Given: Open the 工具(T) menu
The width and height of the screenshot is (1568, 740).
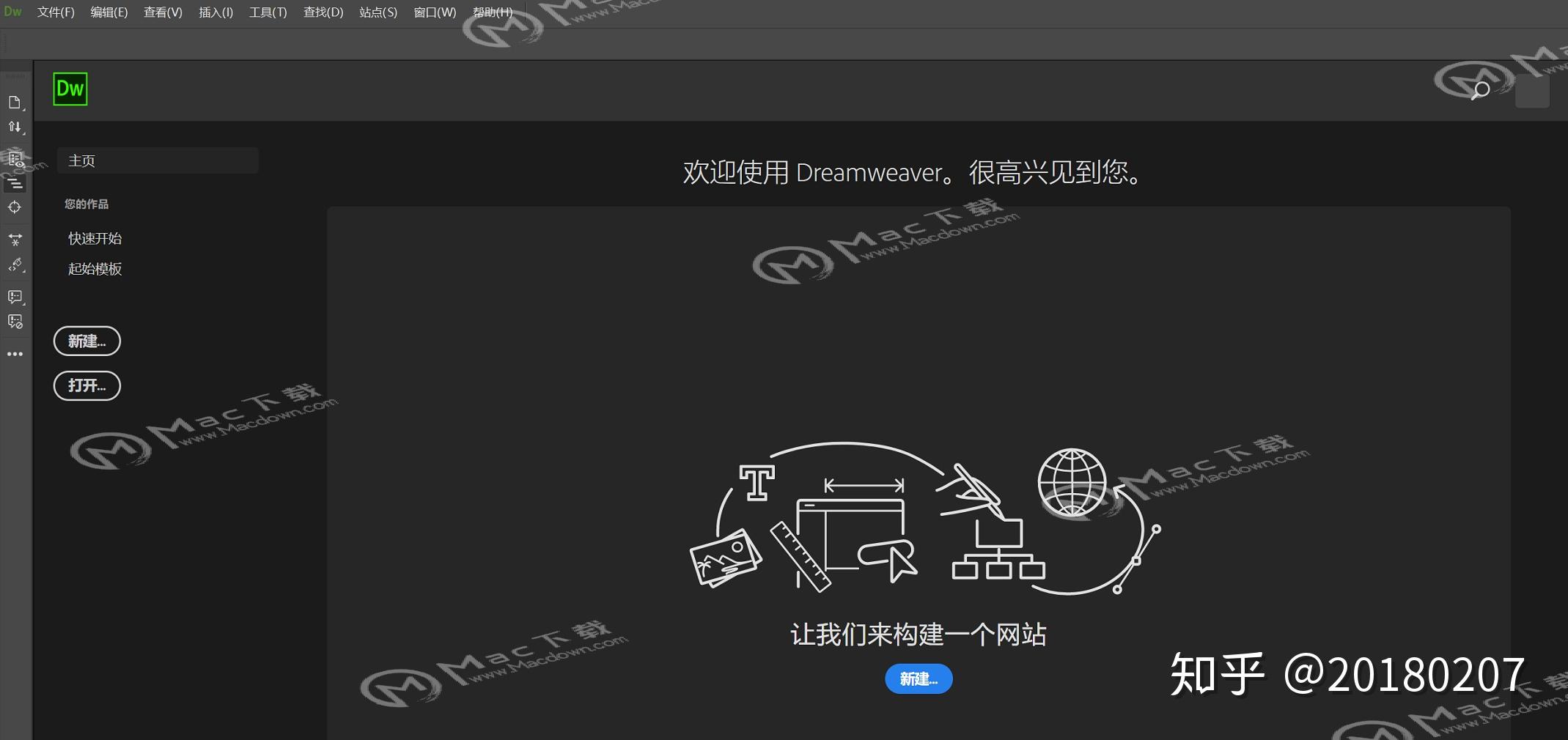Looking at the screenshot, I should (268, 12).
